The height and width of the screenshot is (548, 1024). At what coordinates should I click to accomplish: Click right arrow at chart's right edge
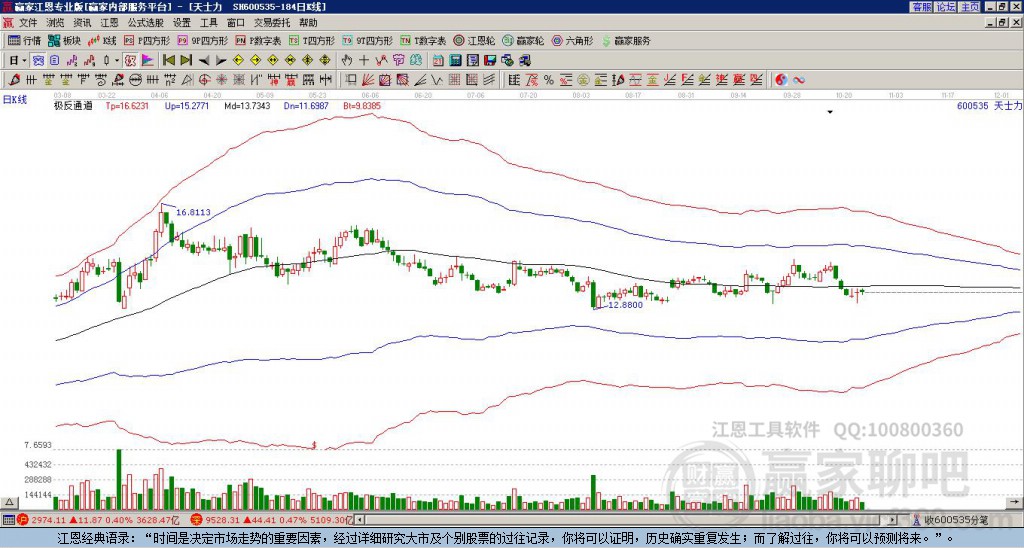tap(1014, 502)
